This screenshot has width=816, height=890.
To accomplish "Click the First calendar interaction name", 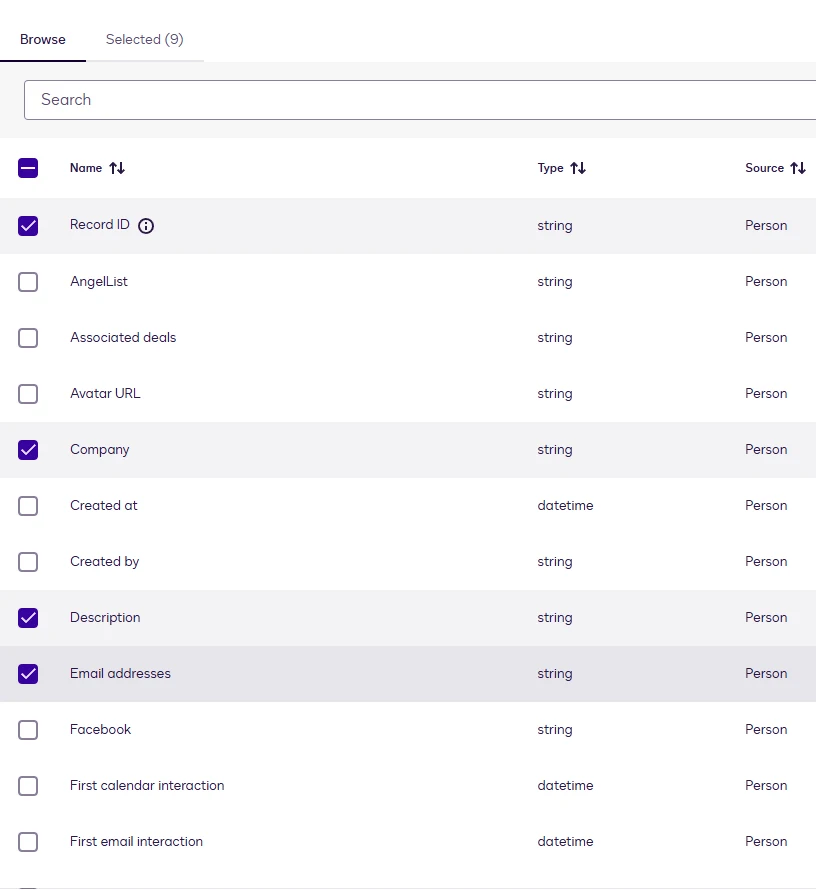I will [x=147, y=786].
